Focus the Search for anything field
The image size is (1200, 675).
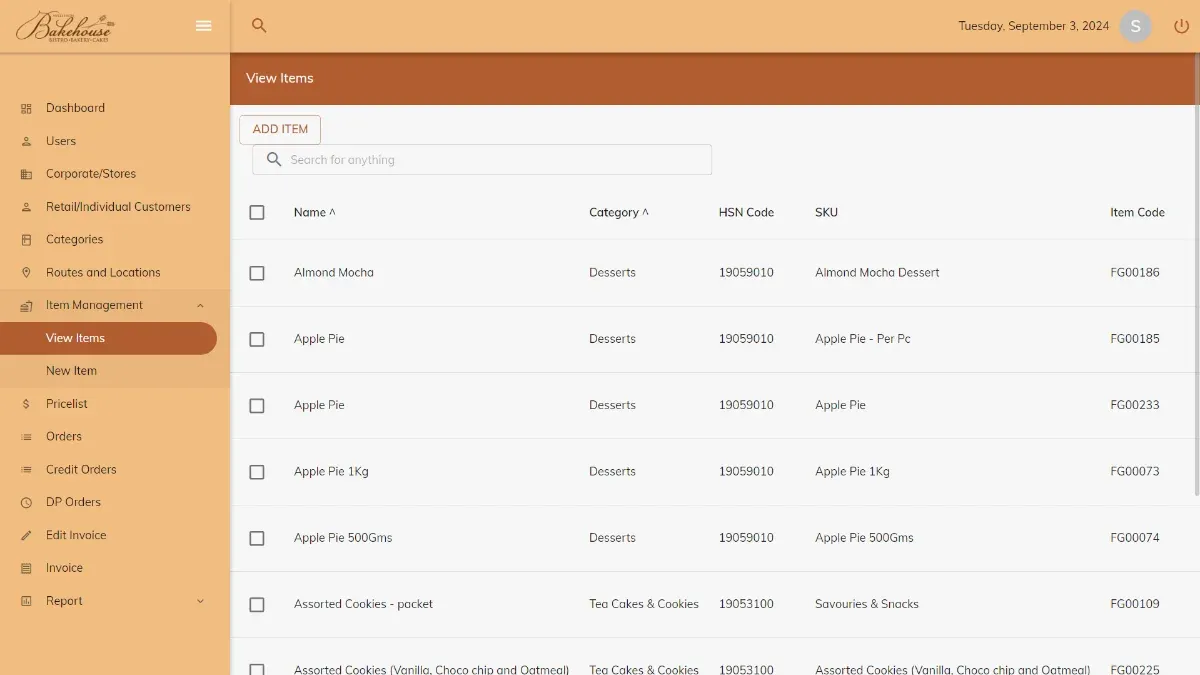tap(482, 160)
